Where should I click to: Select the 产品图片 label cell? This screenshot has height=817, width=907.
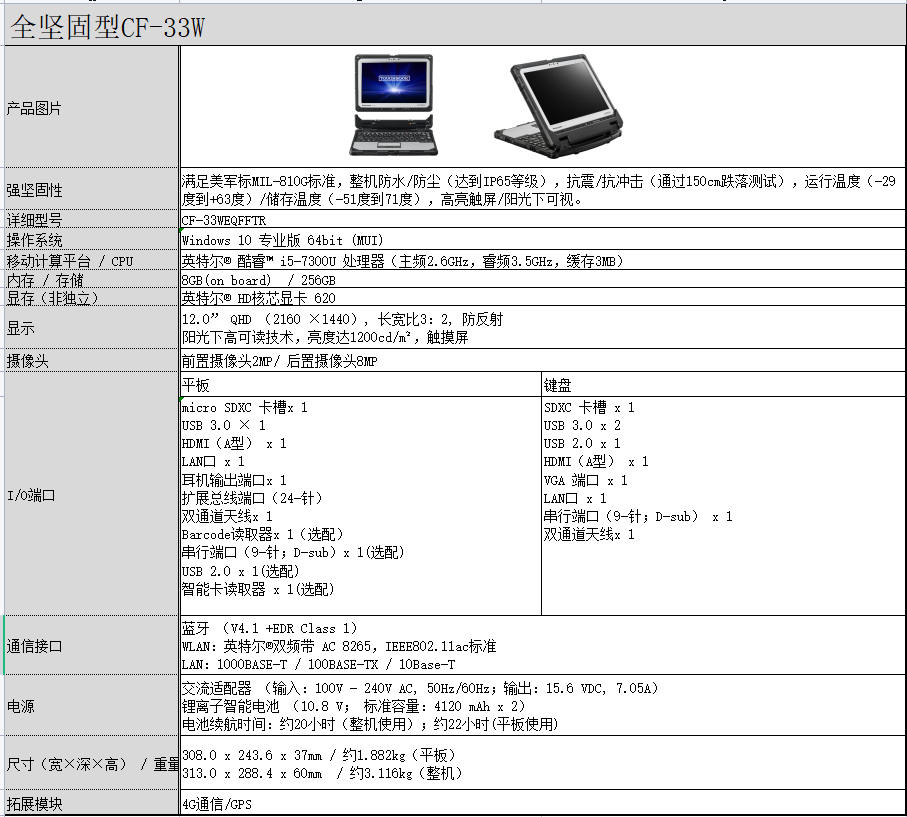coord(91,108)
